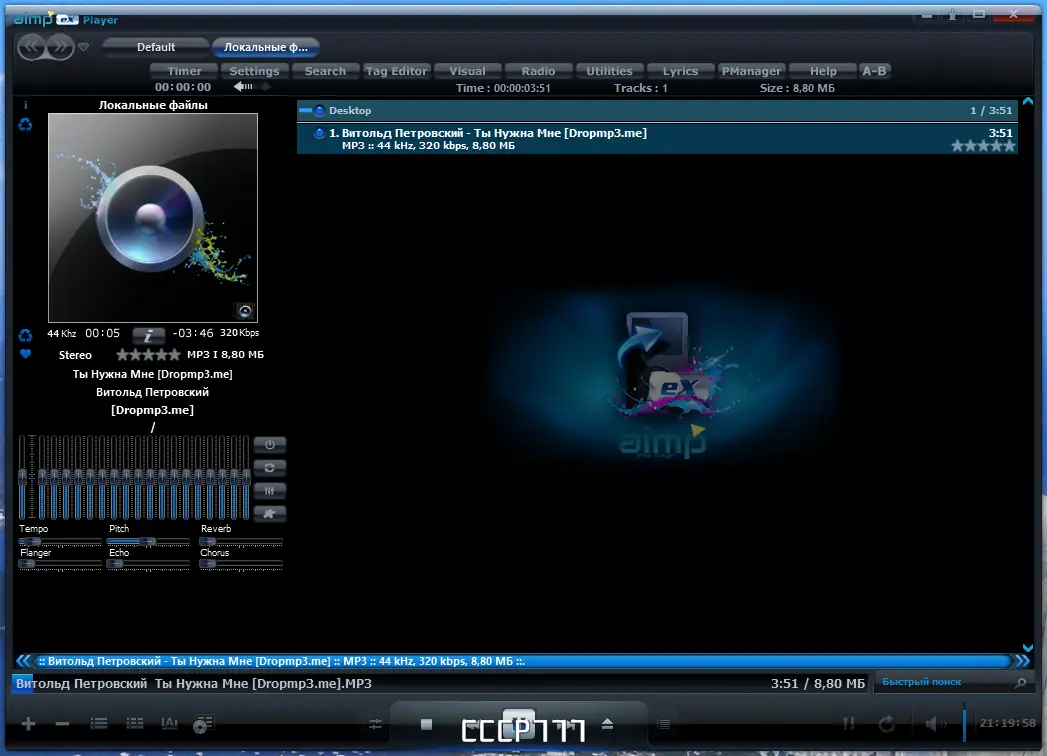
Task: Add files with the plus icon
Action: click(28, 724)
